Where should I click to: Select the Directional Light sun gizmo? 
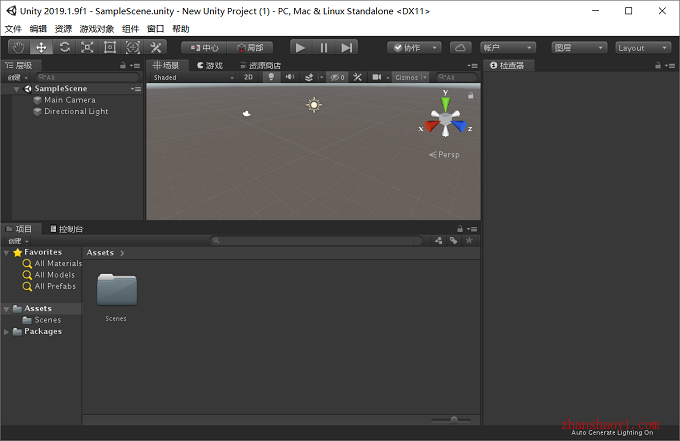tap(314, 105)
